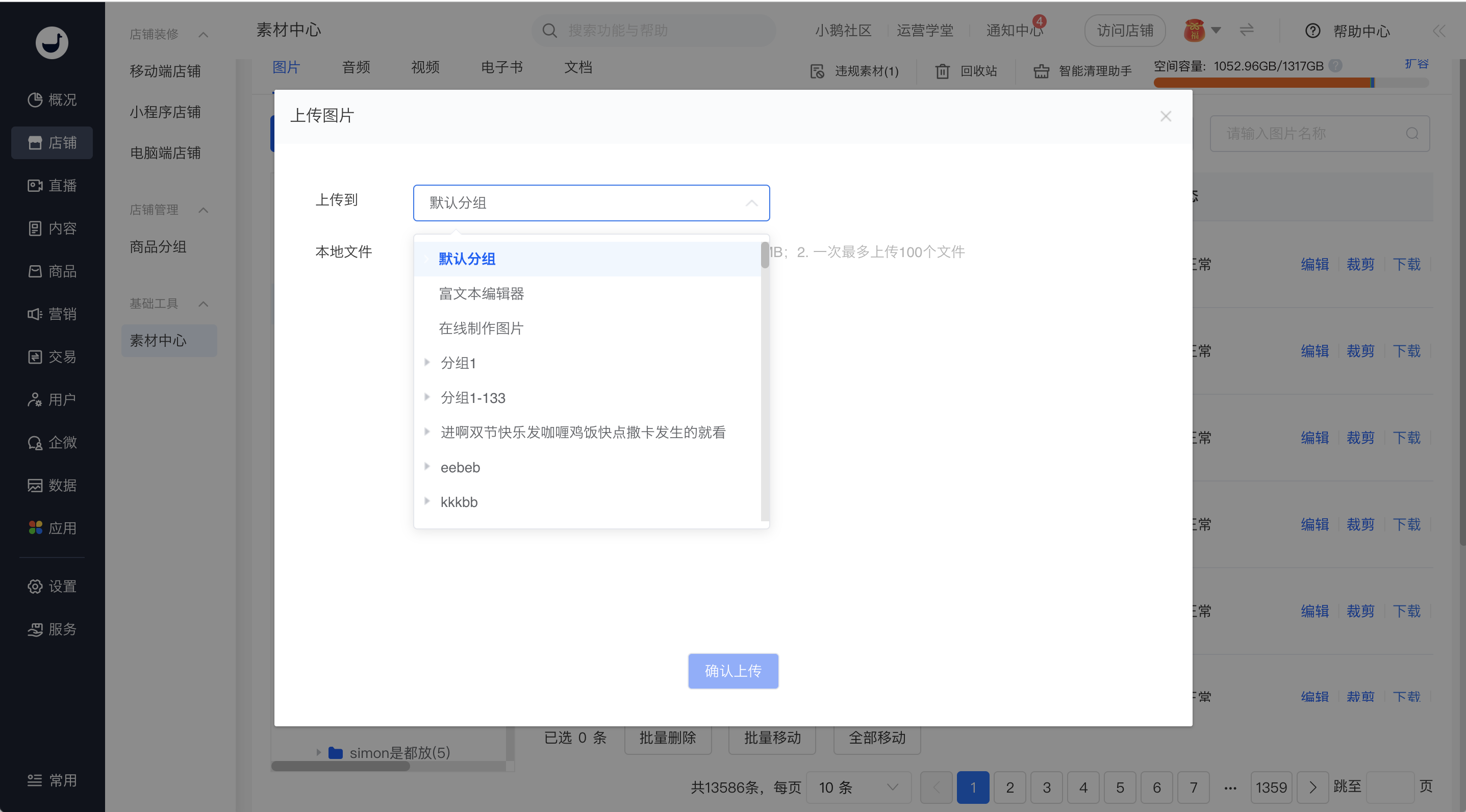1466x812 pixels.
Task: Open the 交易 transactions section
Action: [x=52, y=357]
